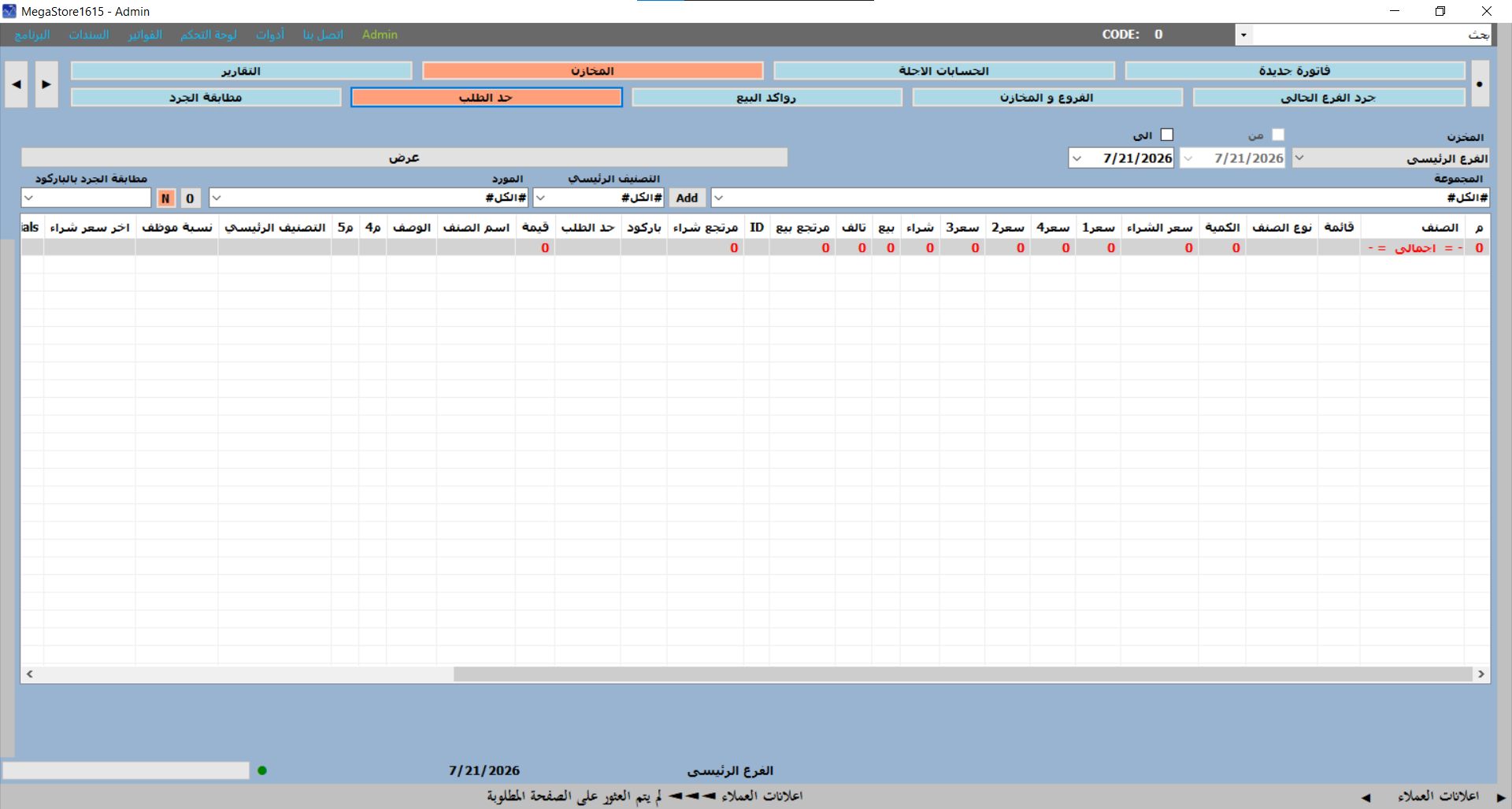The width and height of the screenshot is (1512, 809).
Task: Click the orange N button
Action: click(x=165, y=198)
